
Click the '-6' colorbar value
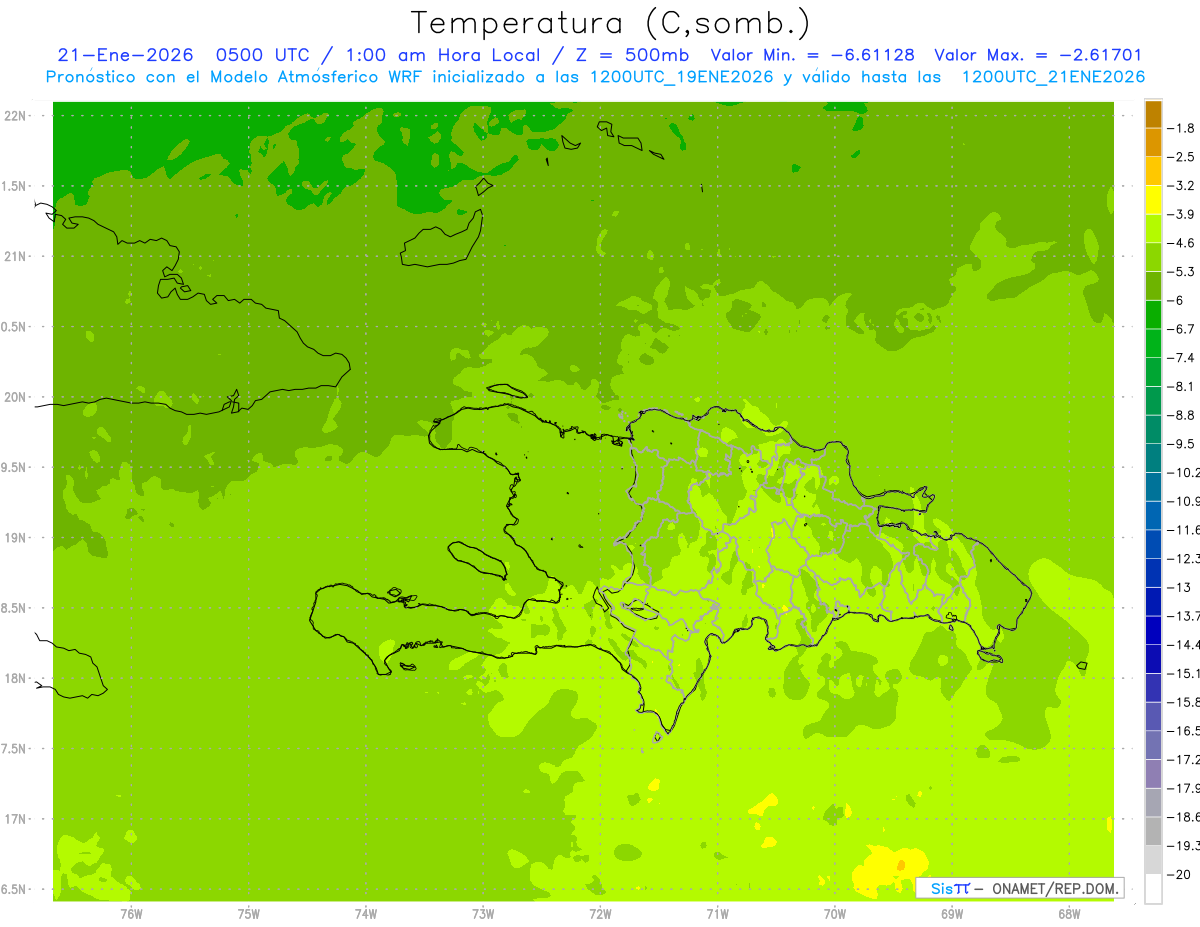[x=1176, y=300]
